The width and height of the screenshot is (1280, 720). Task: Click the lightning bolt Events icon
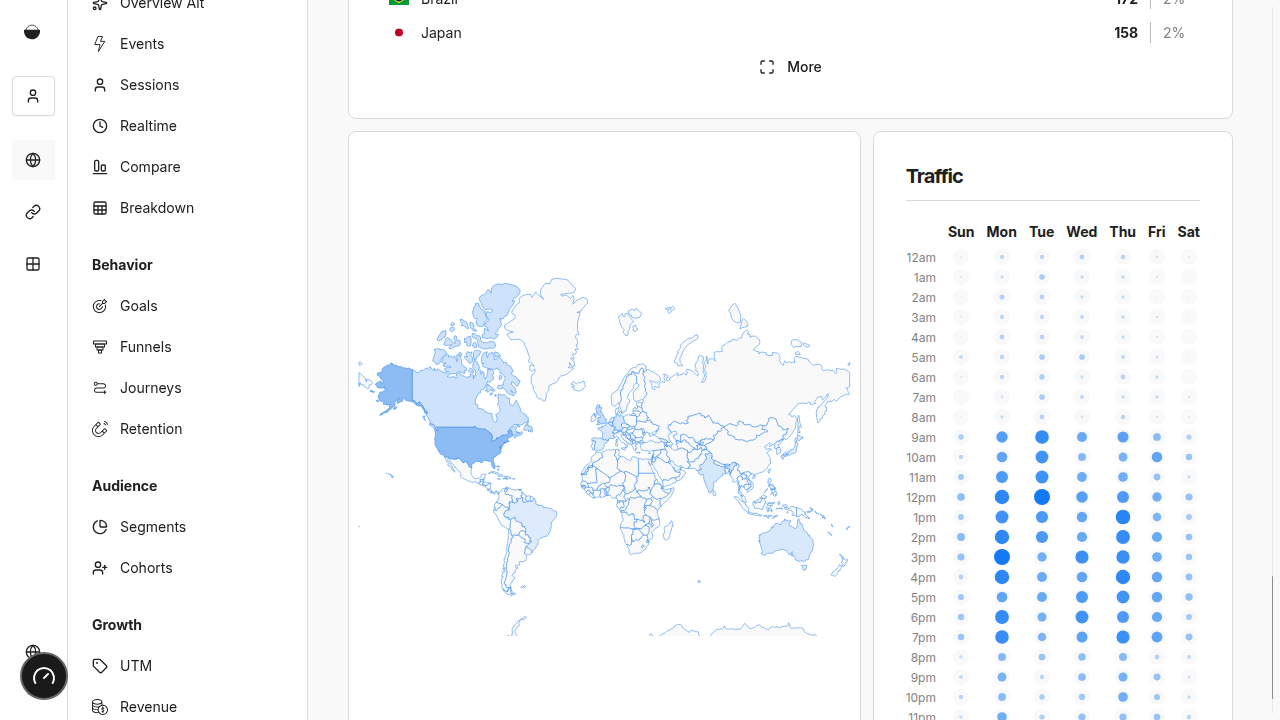coord(100,44)
